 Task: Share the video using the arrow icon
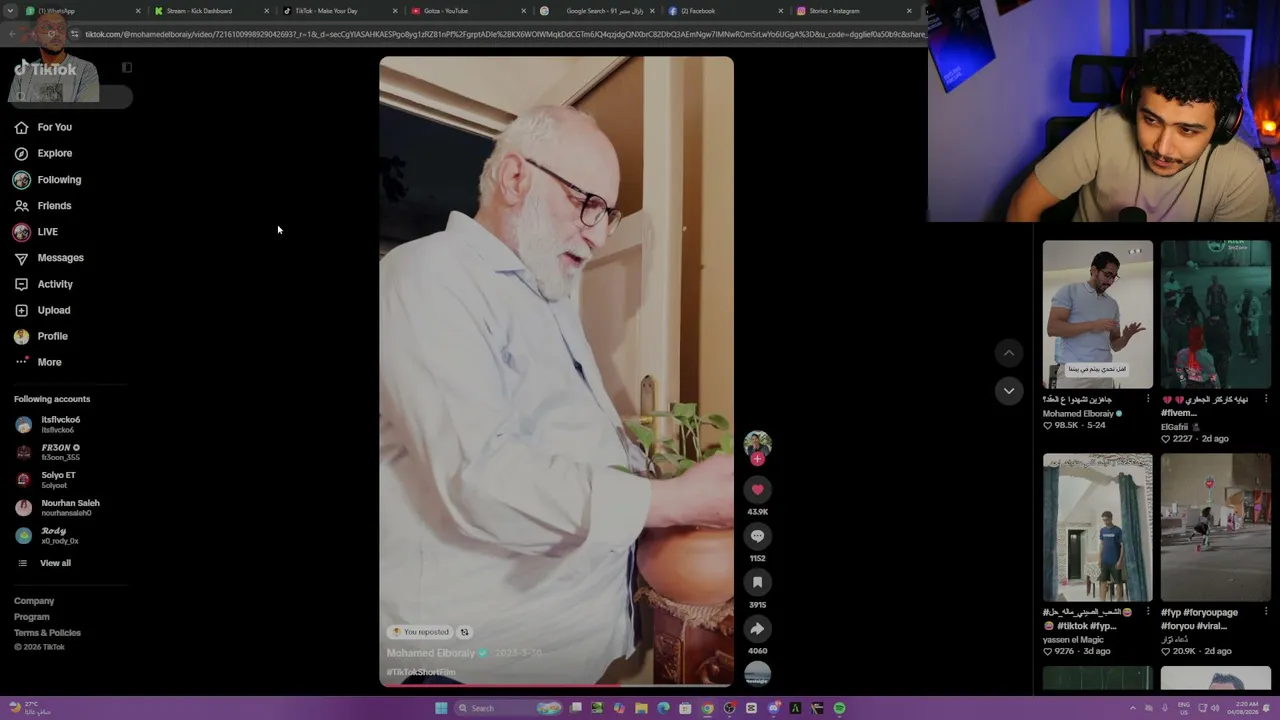pos(757,629)
